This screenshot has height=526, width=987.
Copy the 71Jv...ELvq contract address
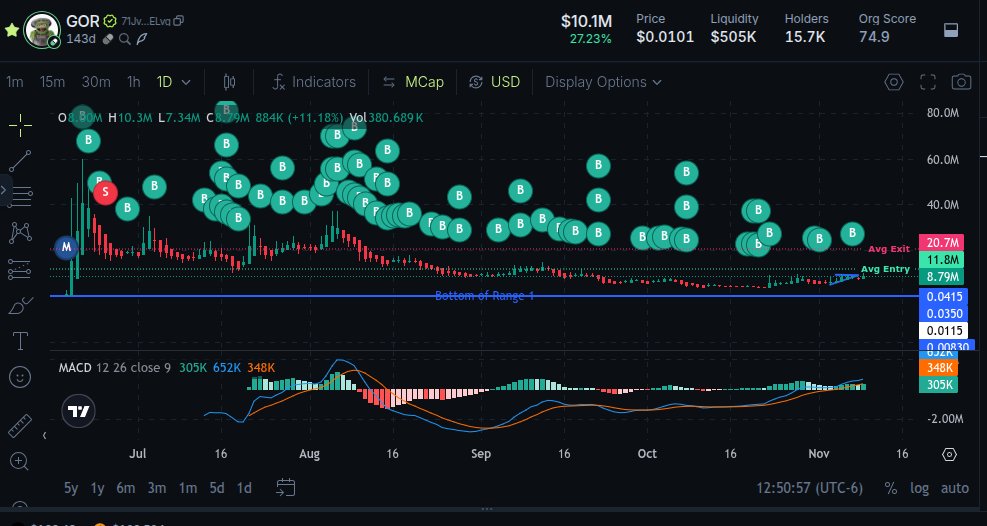point(179,21)
